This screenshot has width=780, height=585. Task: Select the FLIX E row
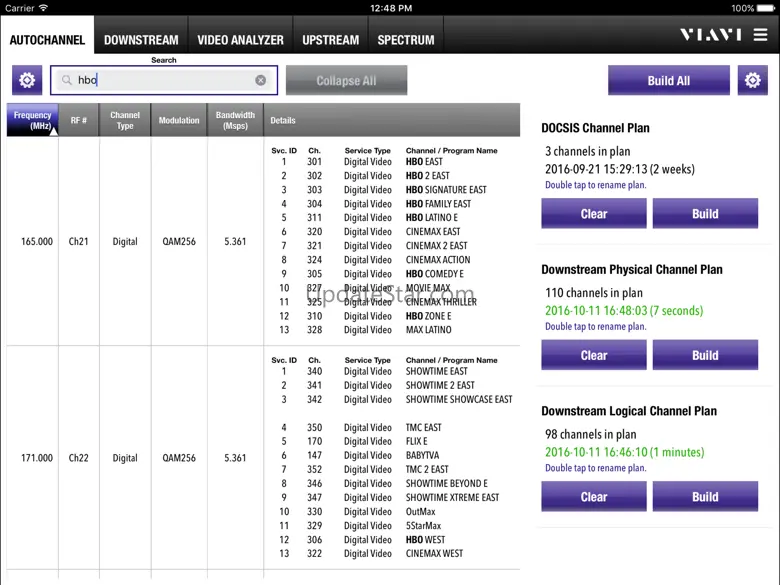coord(392,441)
